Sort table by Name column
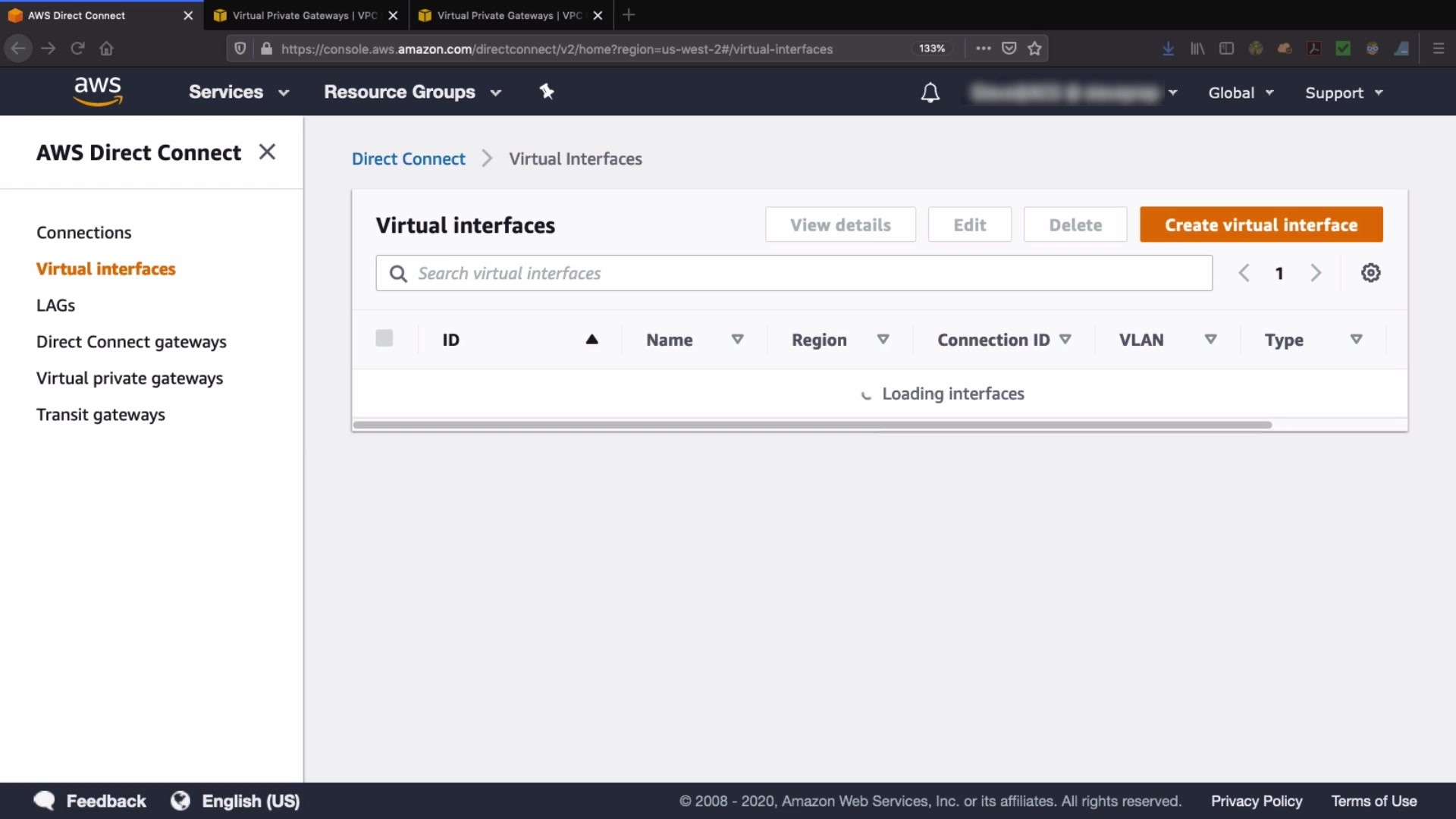1456x819 pixels. point(737,340)
